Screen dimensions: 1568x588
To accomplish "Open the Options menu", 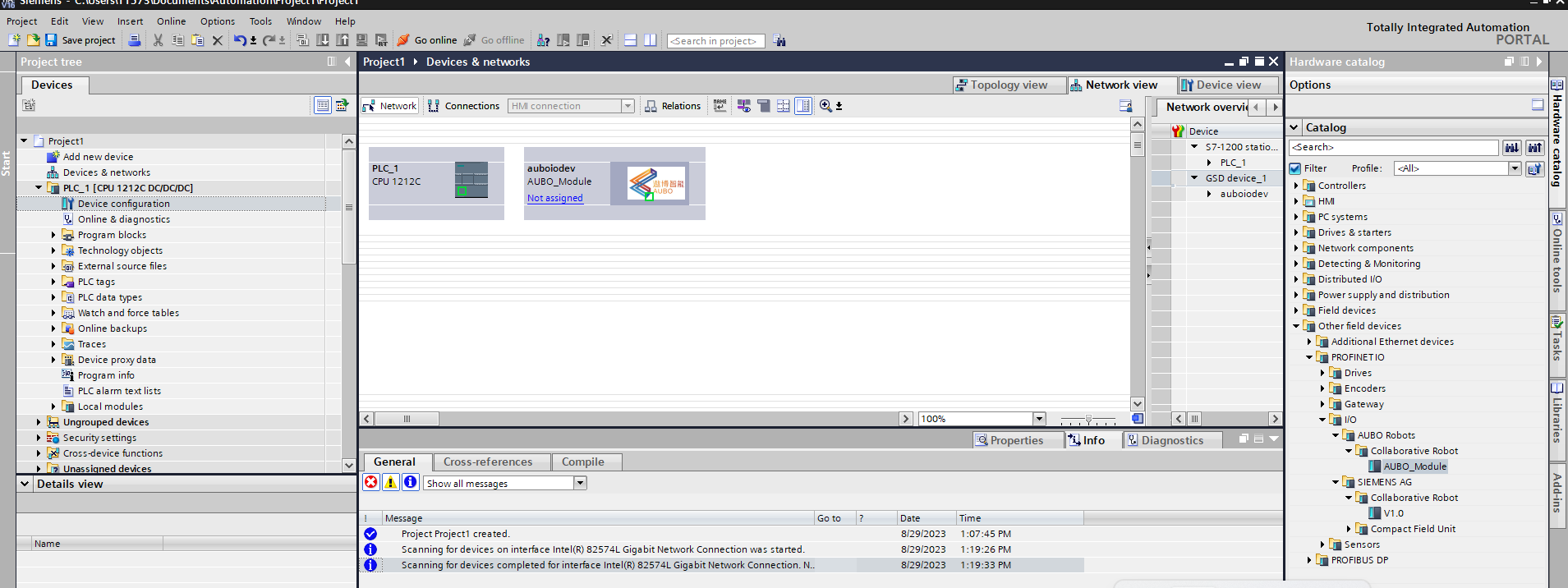I will tap(218, 21).
